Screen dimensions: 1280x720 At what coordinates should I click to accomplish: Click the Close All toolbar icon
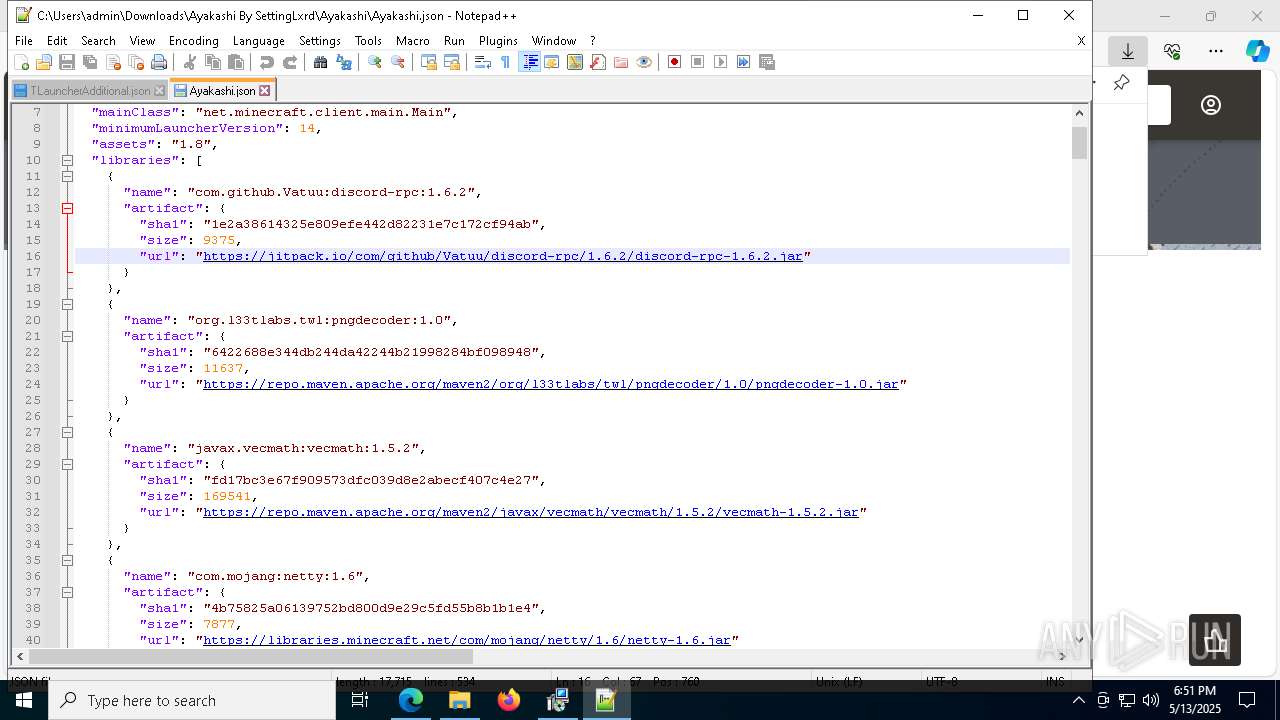(136, 62)
